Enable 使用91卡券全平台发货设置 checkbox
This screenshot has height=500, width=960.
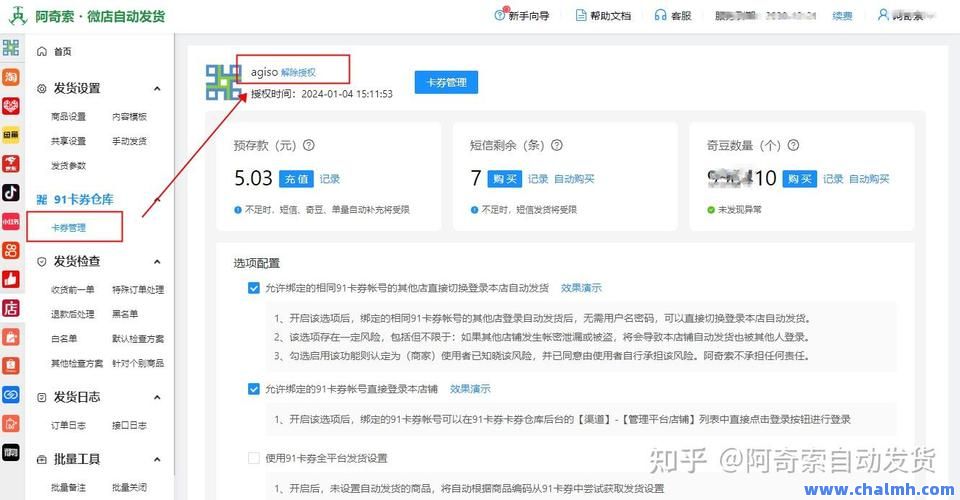click(254, 459)
